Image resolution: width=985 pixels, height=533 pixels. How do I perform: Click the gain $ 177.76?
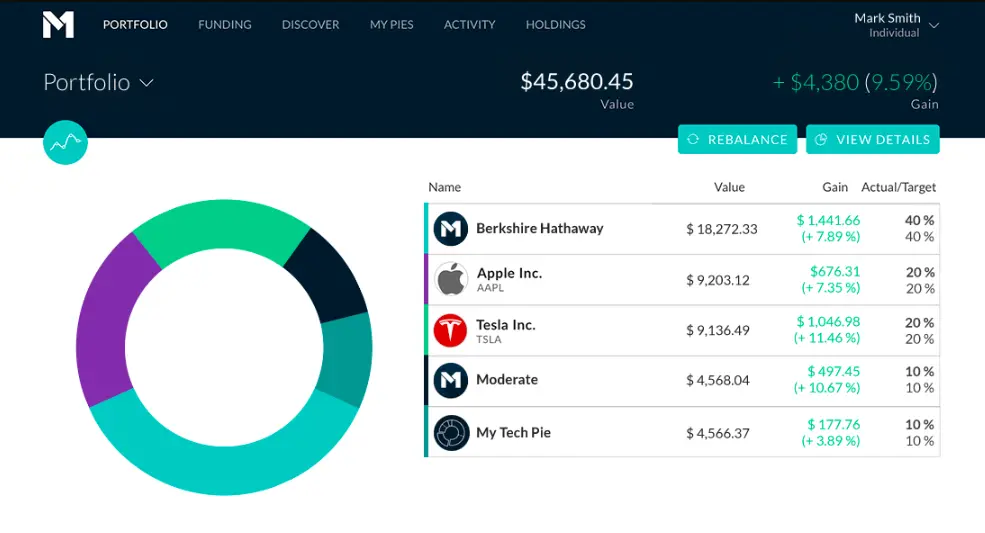(833, 424)
